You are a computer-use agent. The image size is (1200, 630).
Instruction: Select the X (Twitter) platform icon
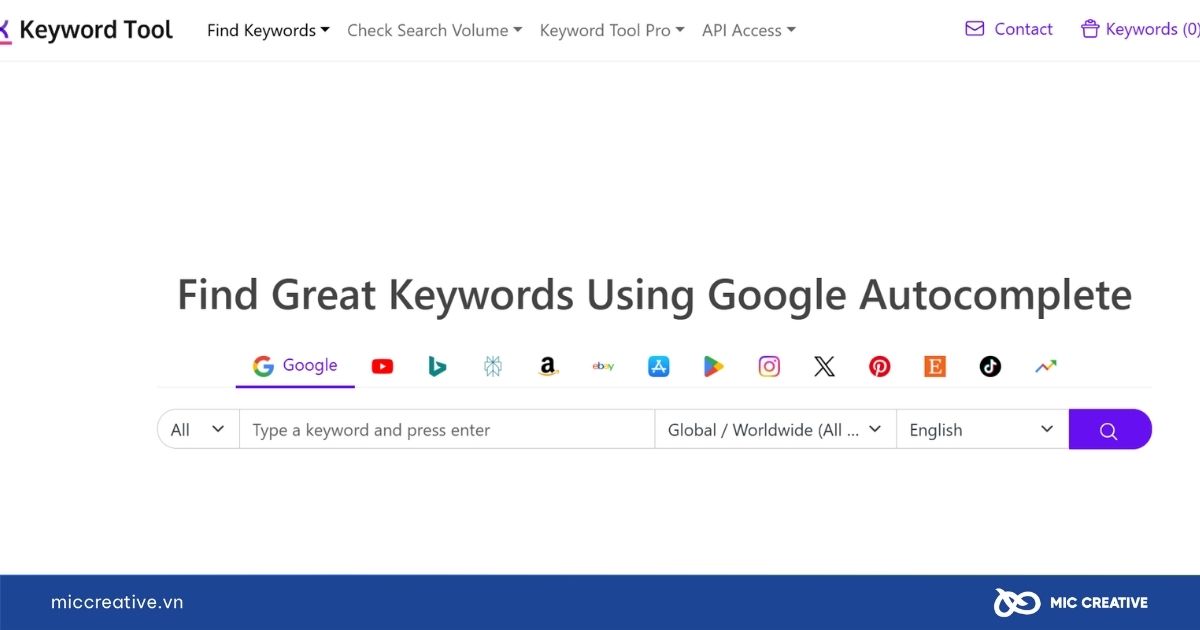pyautogui.click(x=824, y=366)
